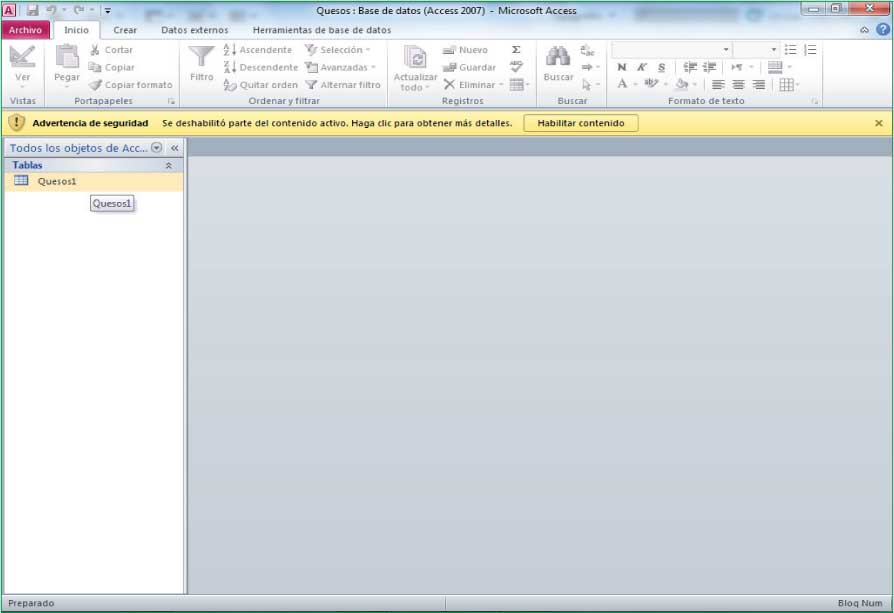
Task: Open Microsoft Access help question icon
Action: pos(881,30)
